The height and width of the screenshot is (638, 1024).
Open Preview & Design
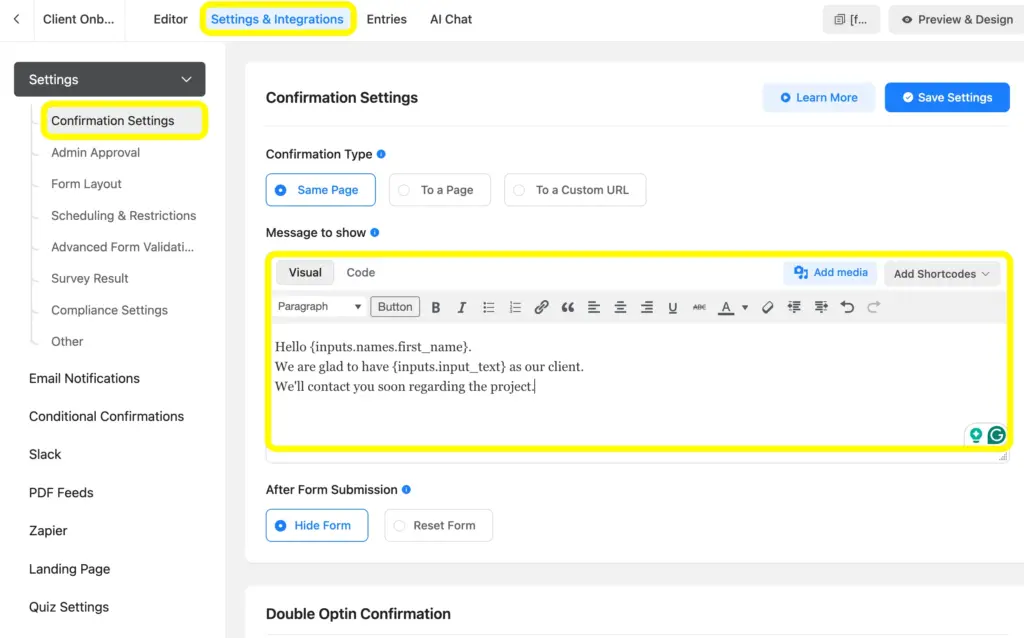[957, 20]
